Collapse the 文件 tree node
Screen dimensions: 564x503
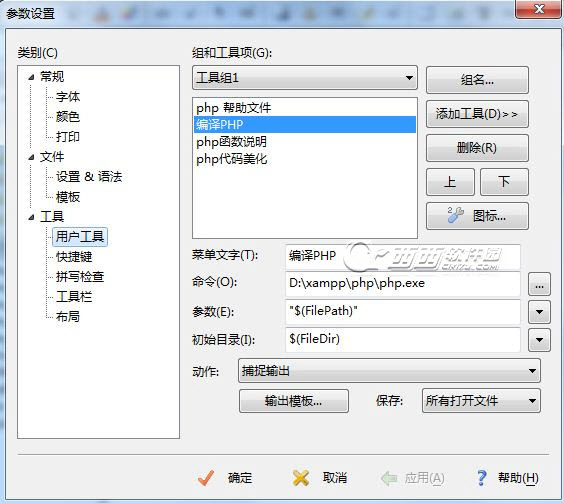tap(31, 157)
